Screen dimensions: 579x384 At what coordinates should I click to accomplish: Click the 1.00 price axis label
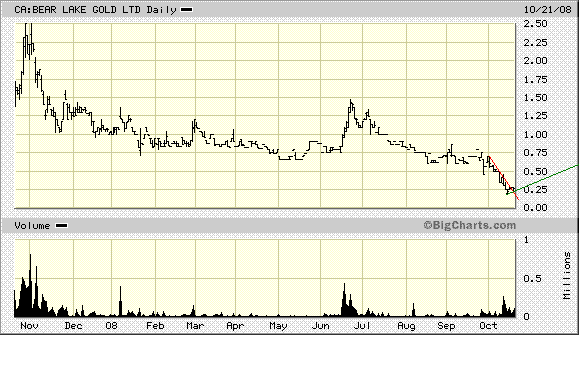[x=535, y=134]
